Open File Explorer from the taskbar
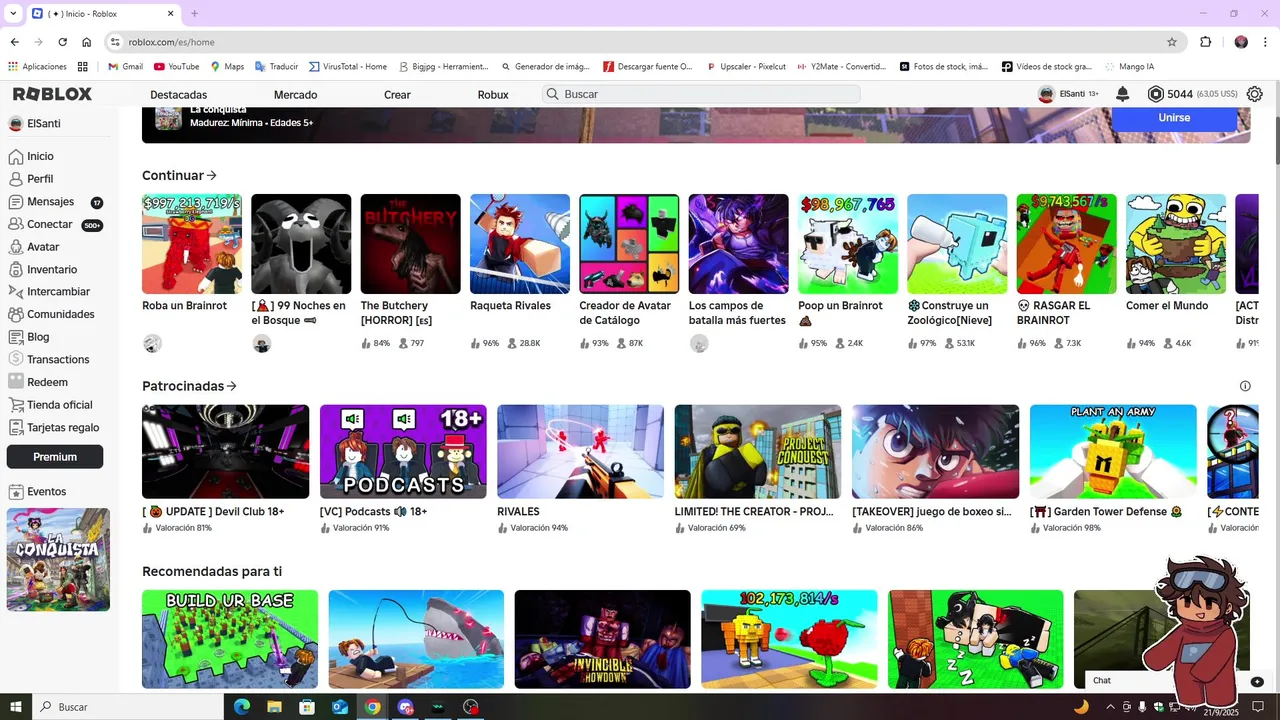The image size is (1280, 720). click(x=274, y=707)
